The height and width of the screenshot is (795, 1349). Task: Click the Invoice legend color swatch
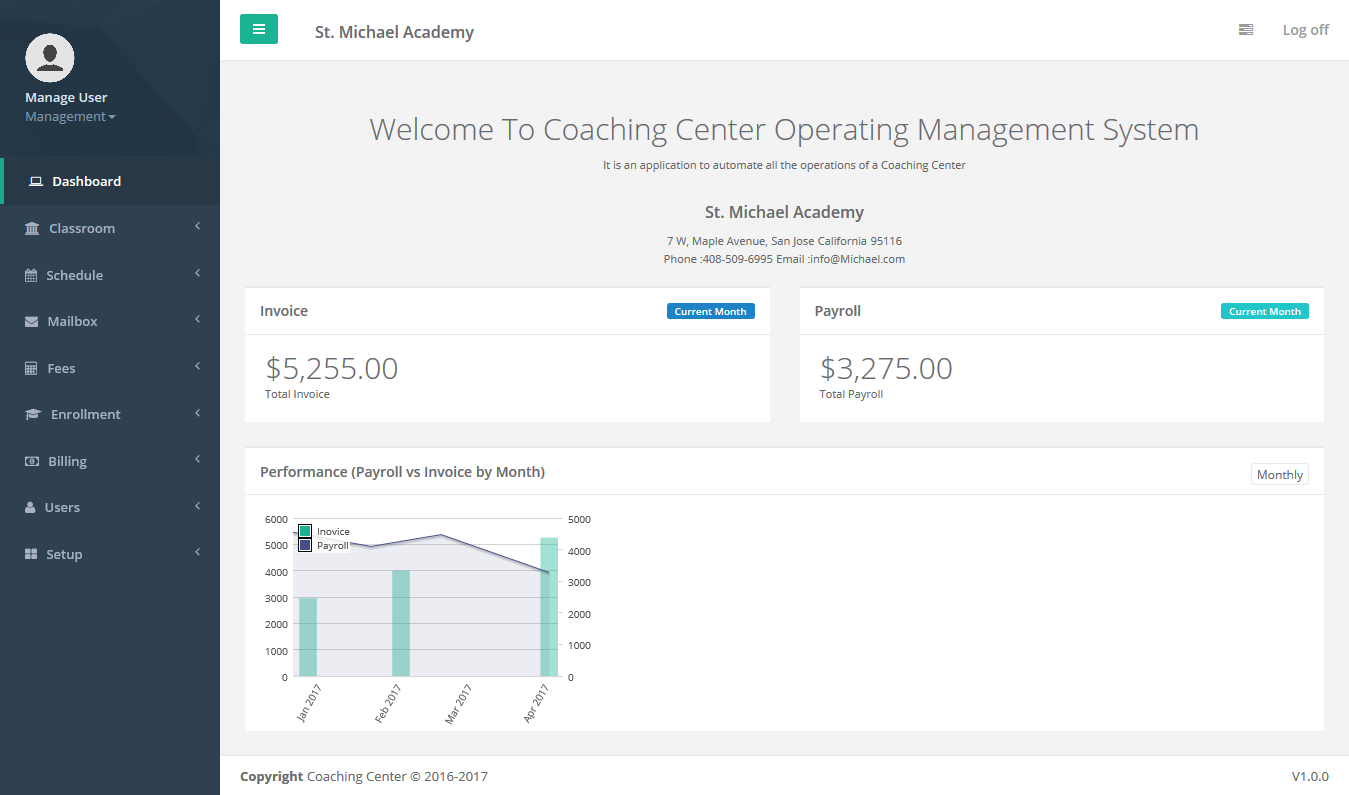305,531
